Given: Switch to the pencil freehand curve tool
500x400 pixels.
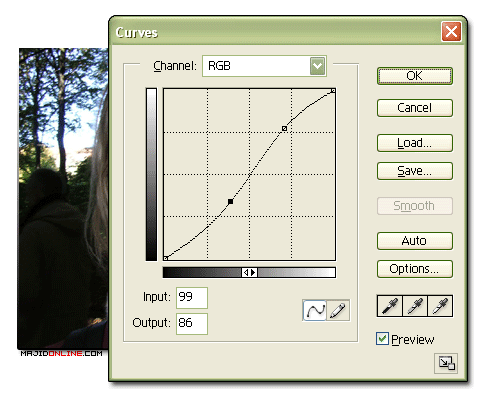Looking at the screenshot, I should tap(338, 310).
